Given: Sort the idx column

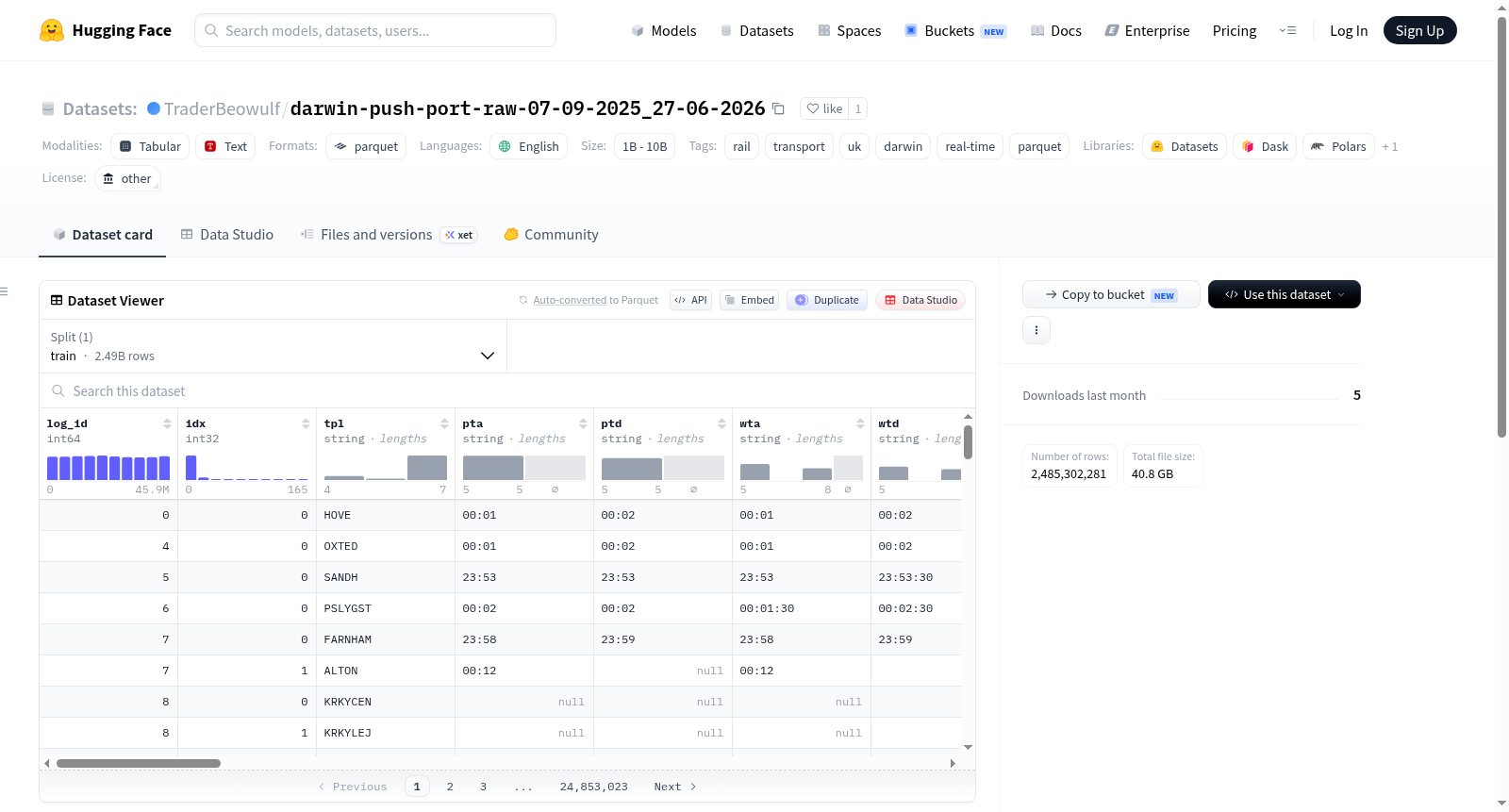Looking at the screenshot, I should (x=306, y=423).
